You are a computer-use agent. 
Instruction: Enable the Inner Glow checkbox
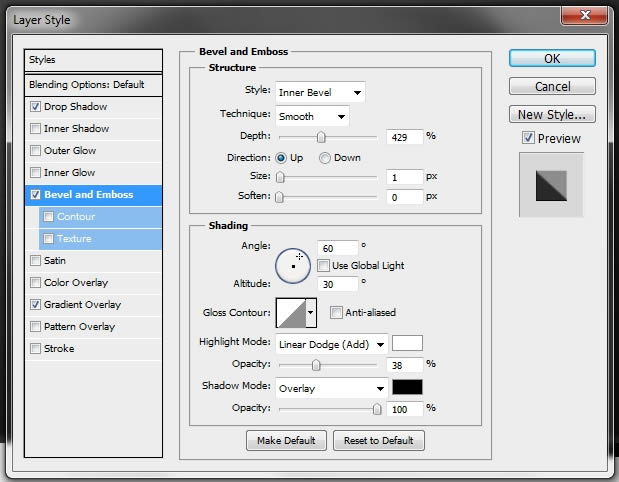36,173
